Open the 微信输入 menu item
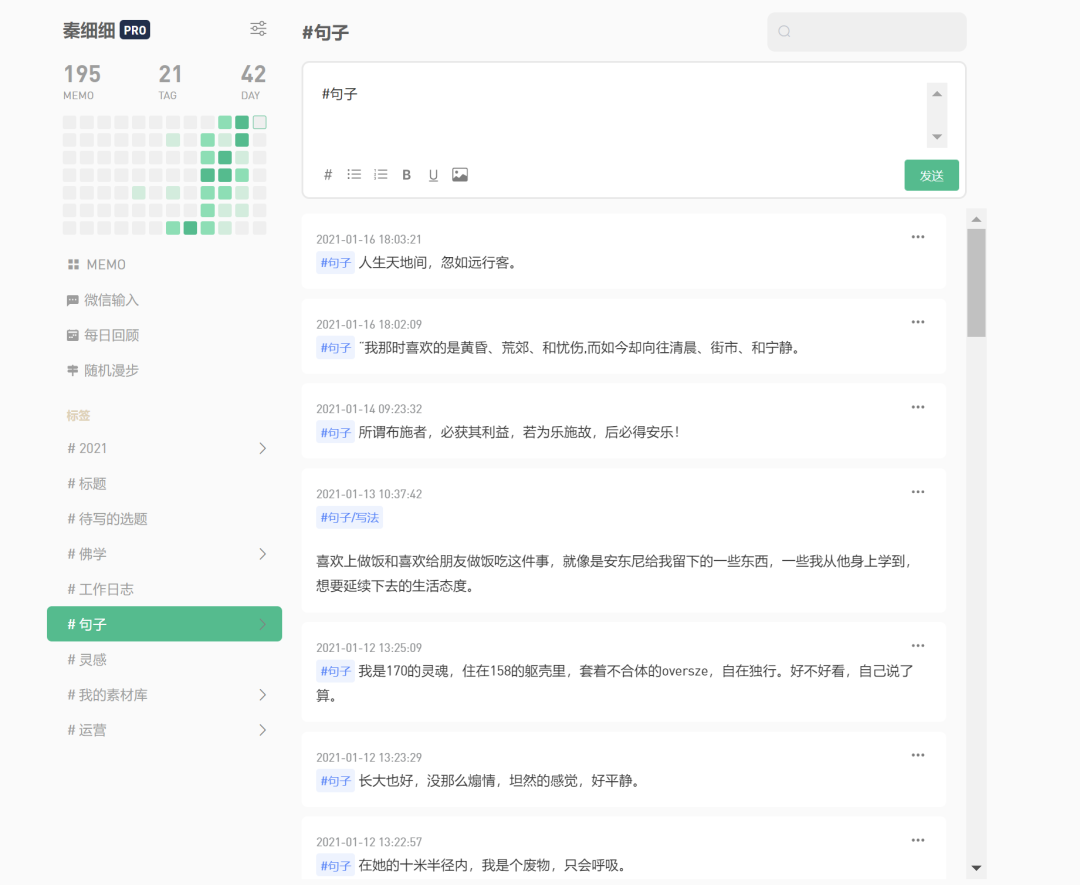Image resolution: width=1080 pixels, height=885 pixels. click(x=103, y=300)
